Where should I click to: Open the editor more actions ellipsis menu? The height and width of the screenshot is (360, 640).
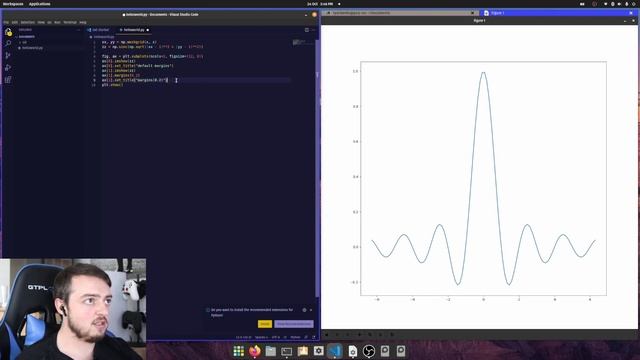point(313,30)
